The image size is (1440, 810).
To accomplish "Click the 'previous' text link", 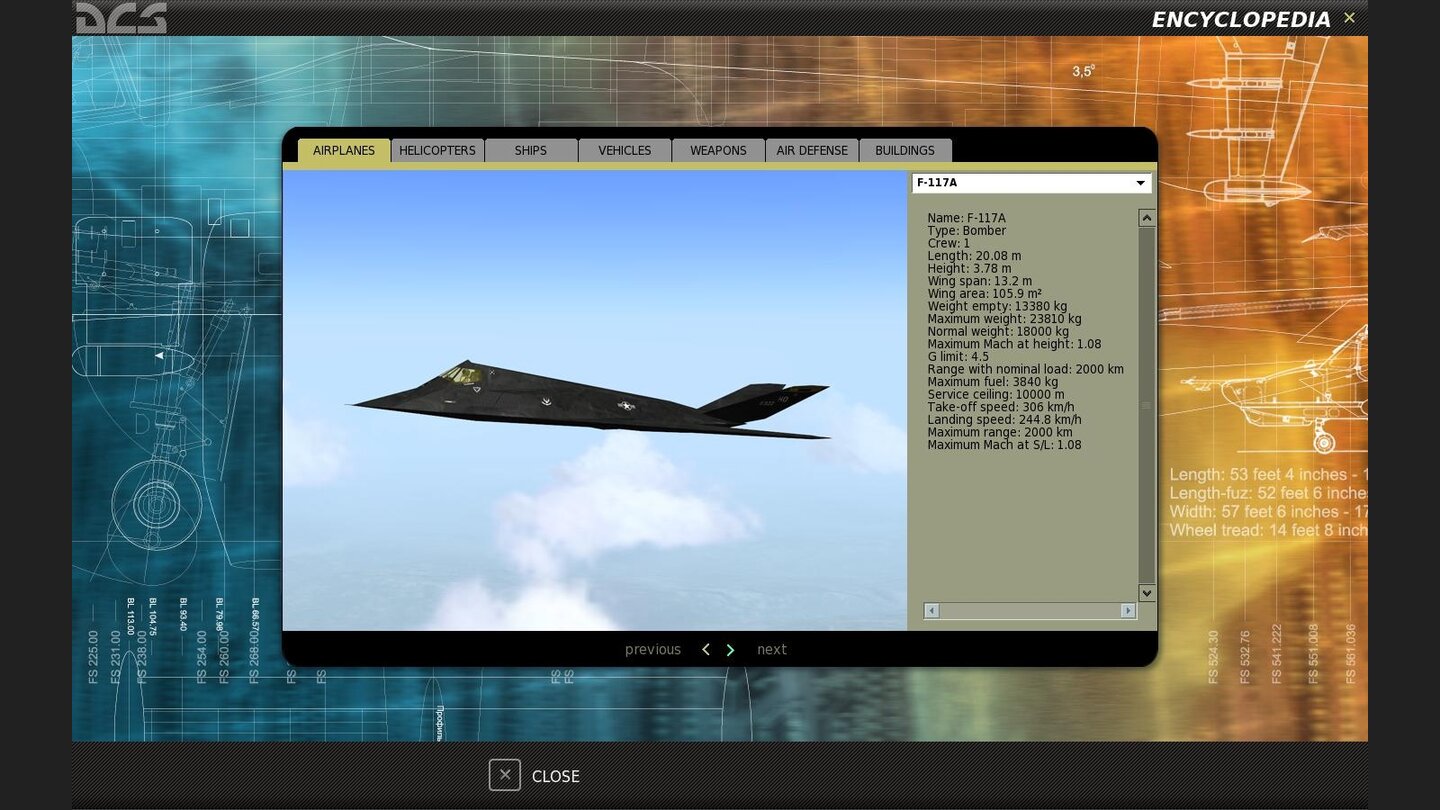I will 653,650.
